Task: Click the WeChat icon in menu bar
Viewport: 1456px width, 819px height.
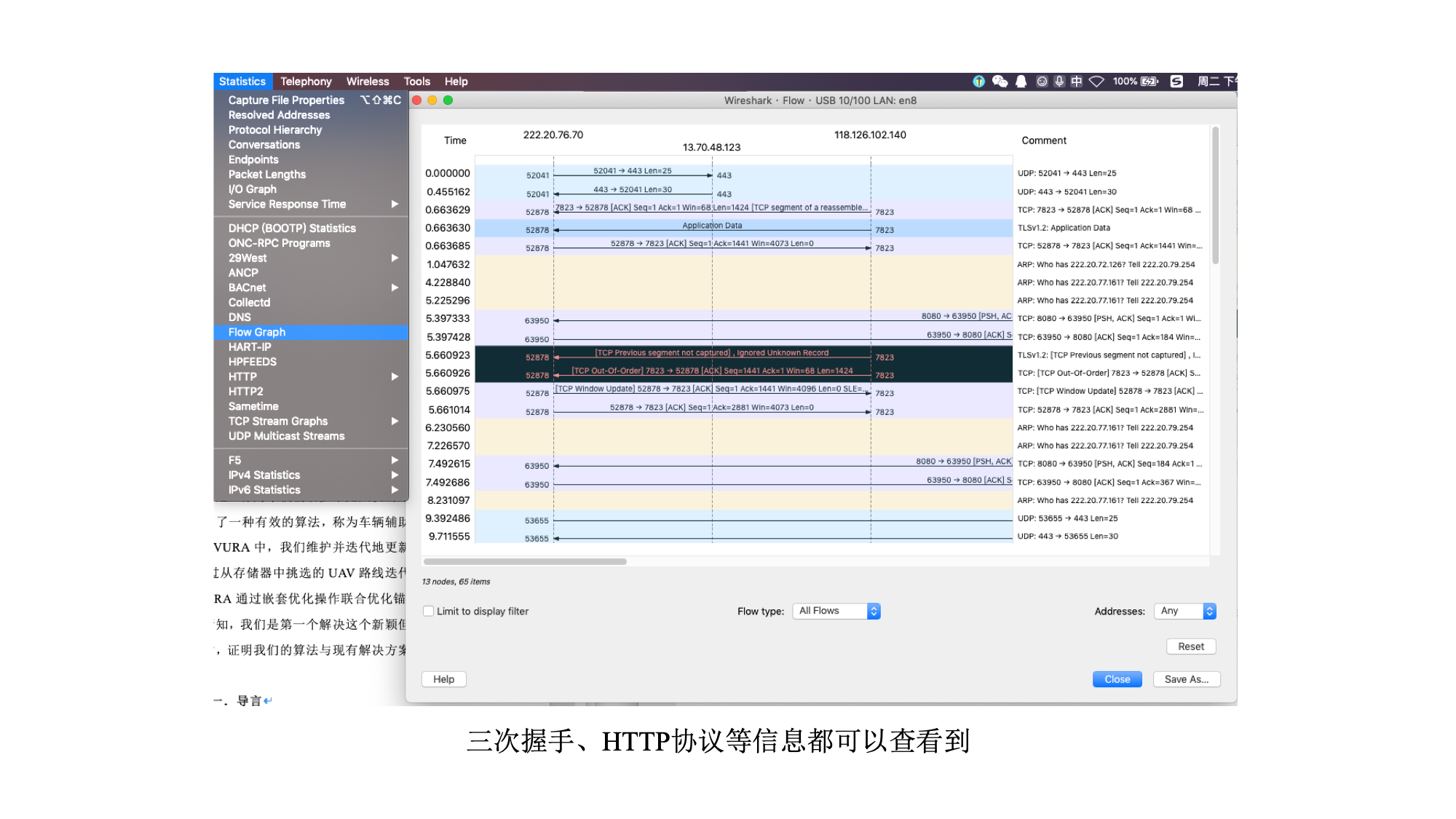Action: coord(1000,82)
